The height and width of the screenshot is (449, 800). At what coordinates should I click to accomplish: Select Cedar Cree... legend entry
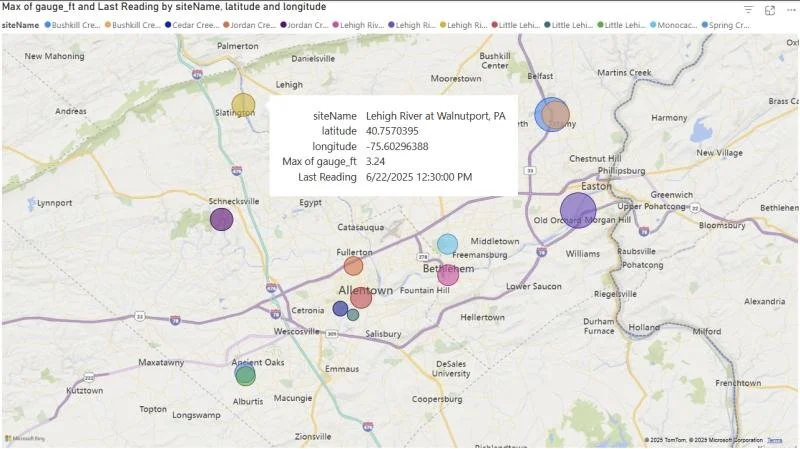192,24
